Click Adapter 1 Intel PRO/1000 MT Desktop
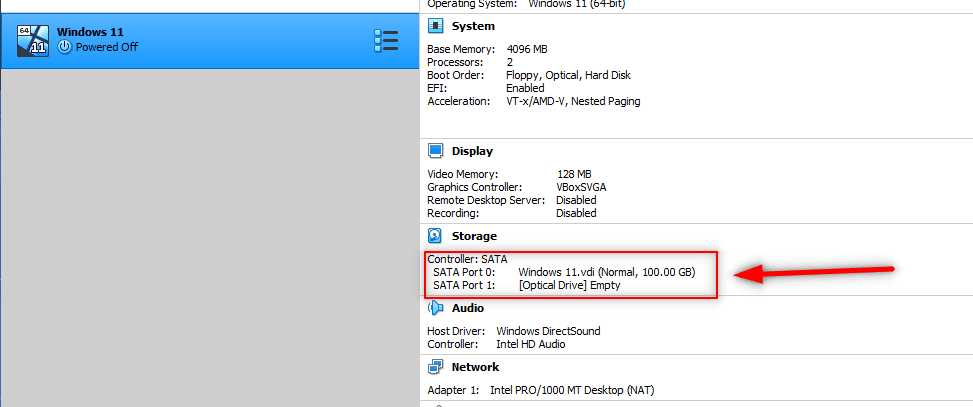The width and height of the screenshot is (973, 407). (x=572, y=391)
